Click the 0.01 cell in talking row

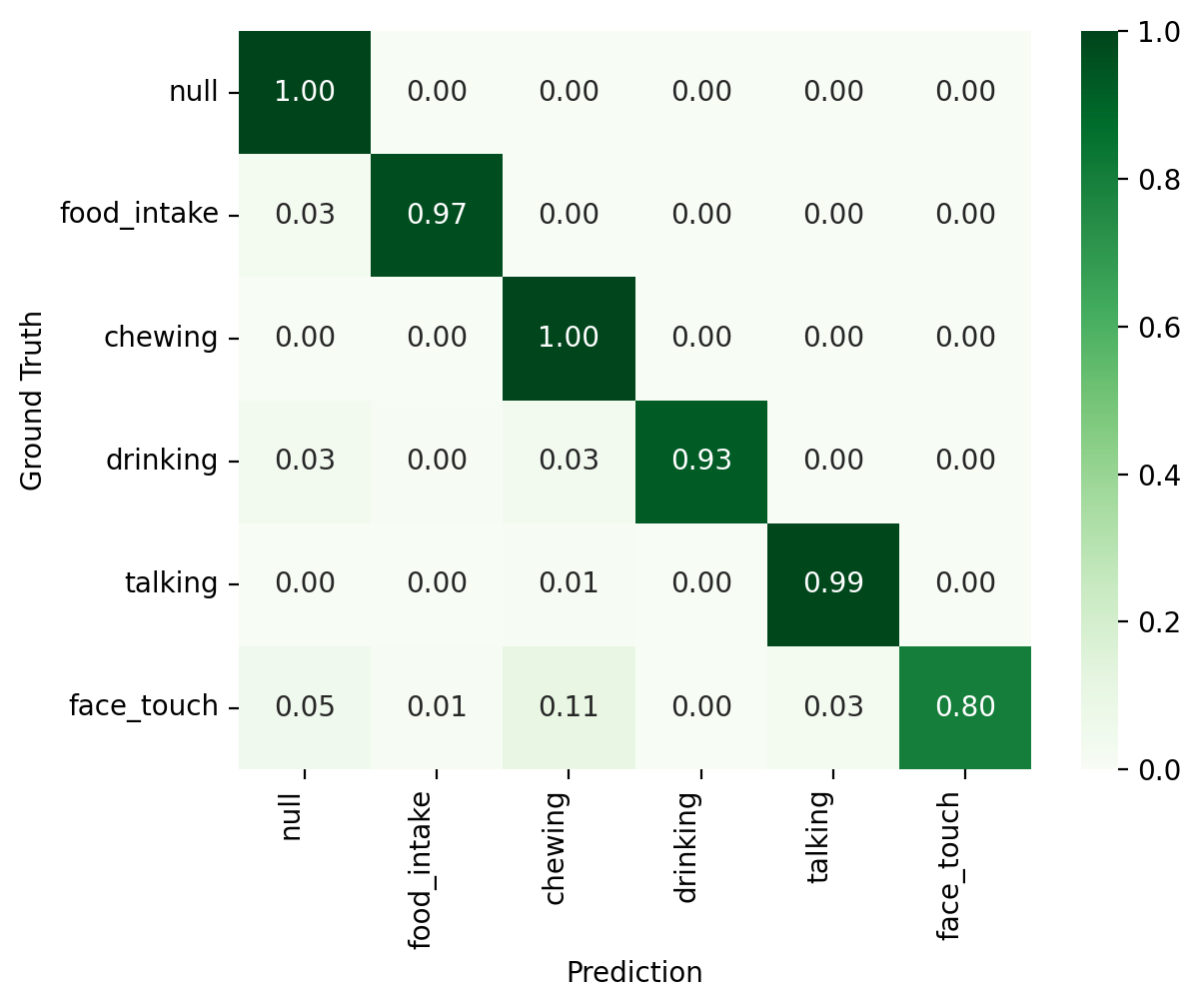point(569,583)
